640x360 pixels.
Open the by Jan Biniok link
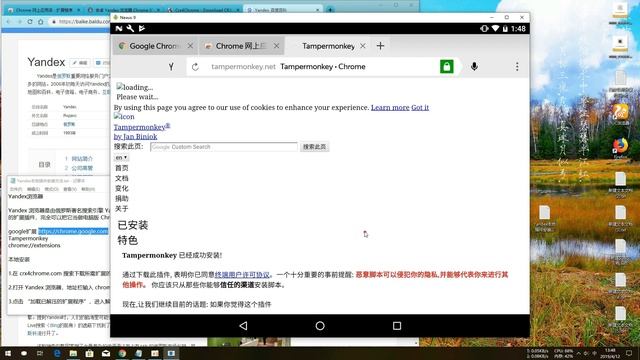pyautogui.click(x=135, y=136)
